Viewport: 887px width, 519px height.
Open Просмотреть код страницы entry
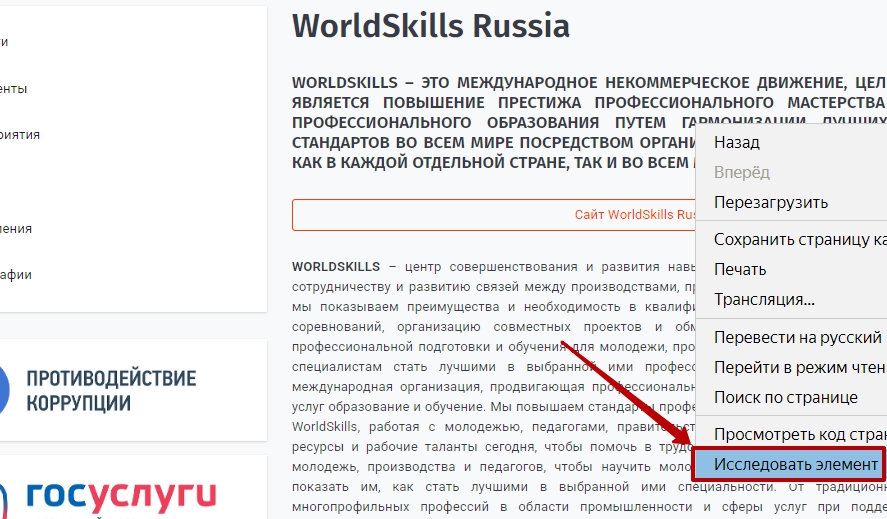point(799,435)
